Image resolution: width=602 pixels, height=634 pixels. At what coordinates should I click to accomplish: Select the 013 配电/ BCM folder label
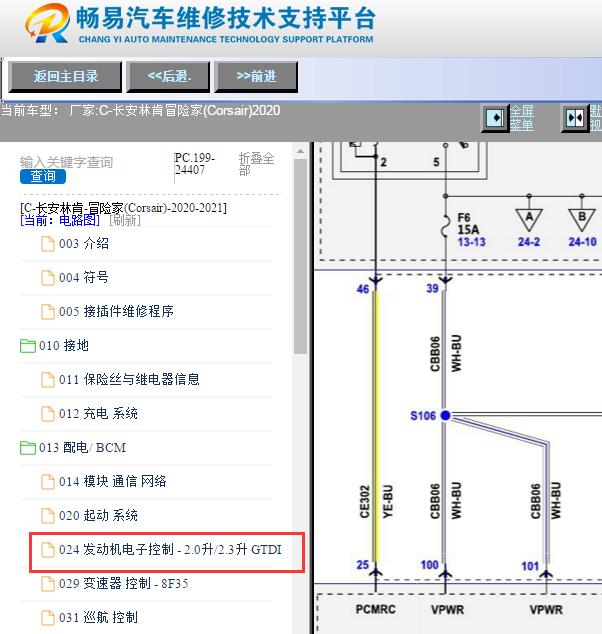tap(82, 448)
